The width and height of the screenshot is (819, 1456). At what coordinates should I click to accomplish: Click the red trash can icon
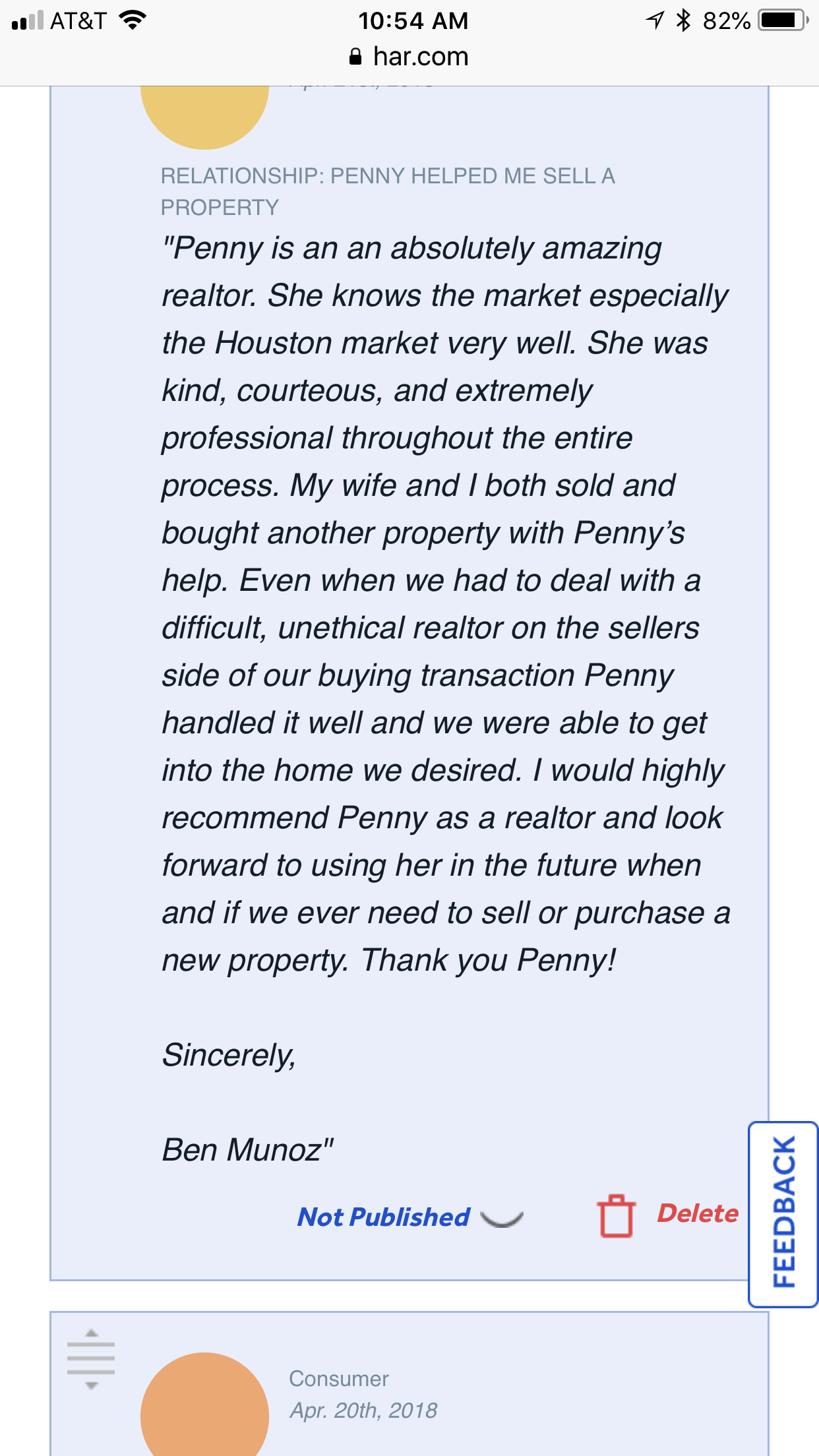(616, 1215)
